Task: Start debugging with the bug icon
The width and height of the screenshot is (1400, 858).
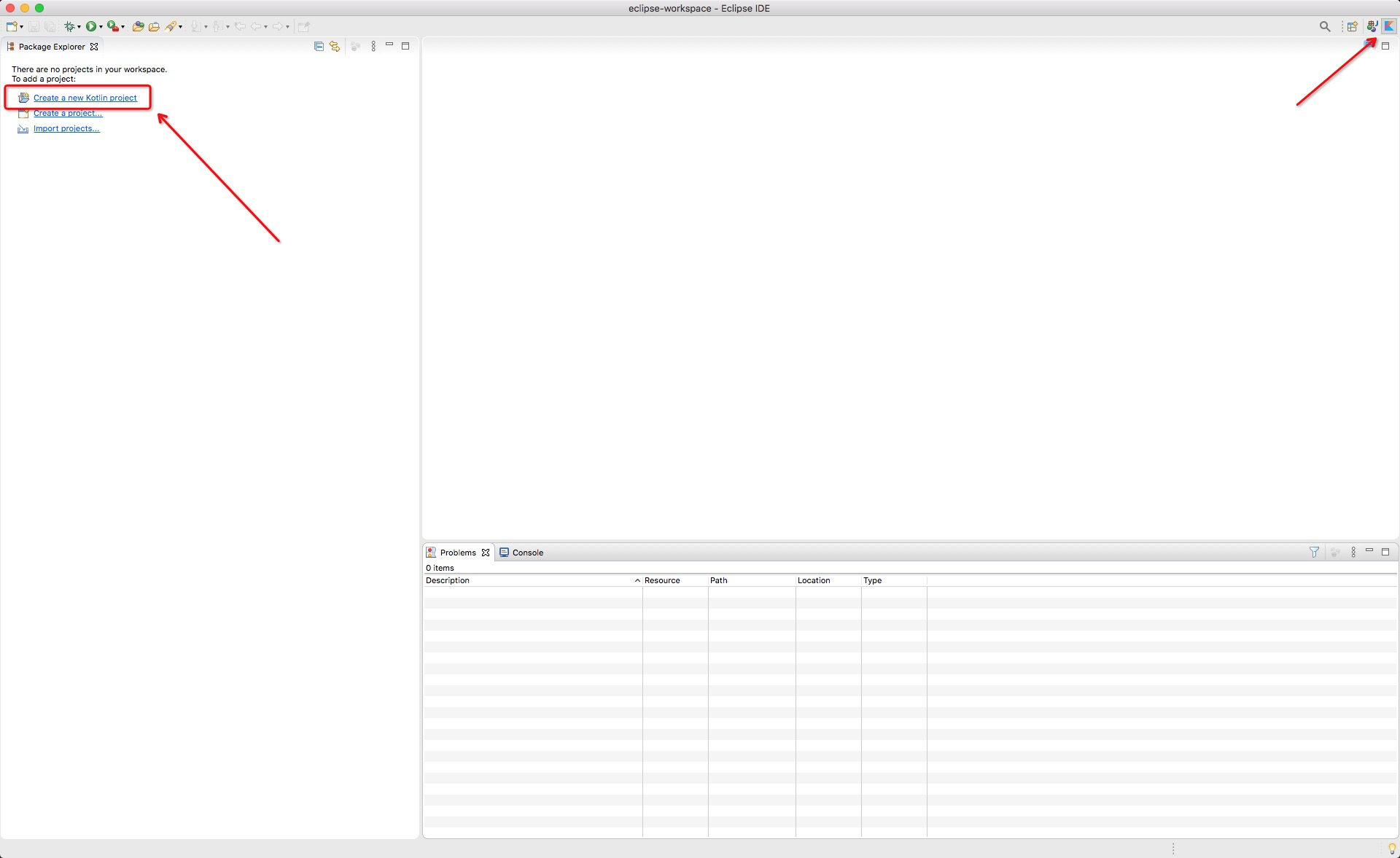Action: (x=69, y=26)
